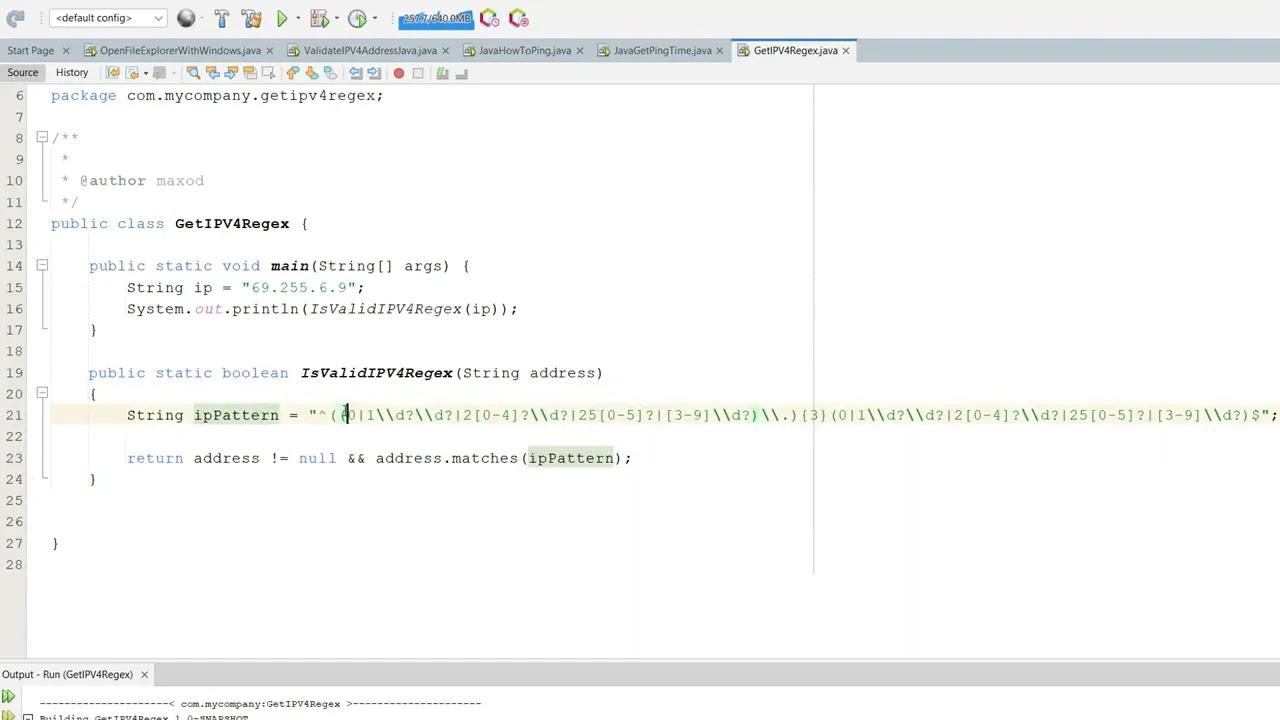Toggle highlight search in the editor toolbar
The image size is (1280, 720).
(250, 72)
